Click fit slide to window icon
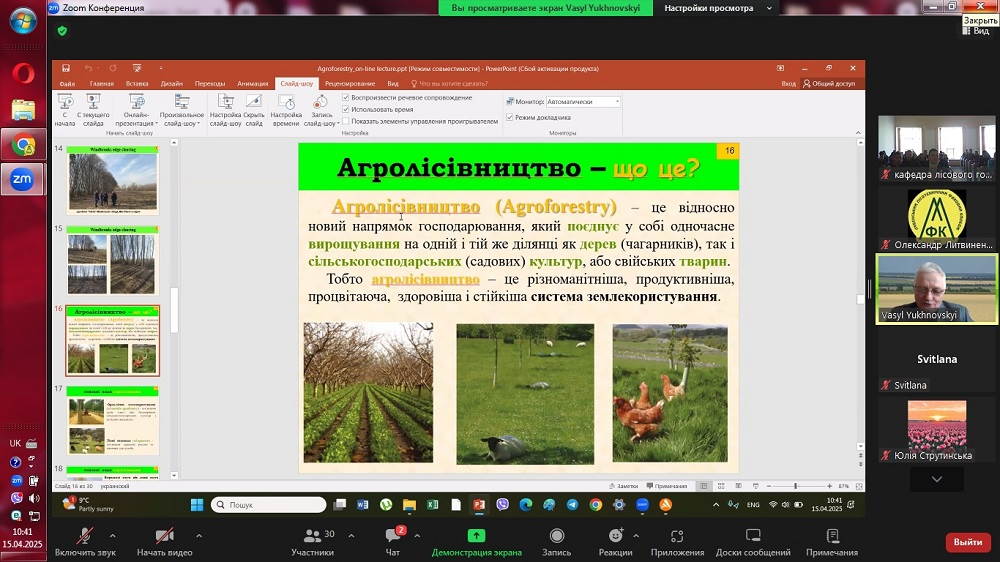 [858, 486]
